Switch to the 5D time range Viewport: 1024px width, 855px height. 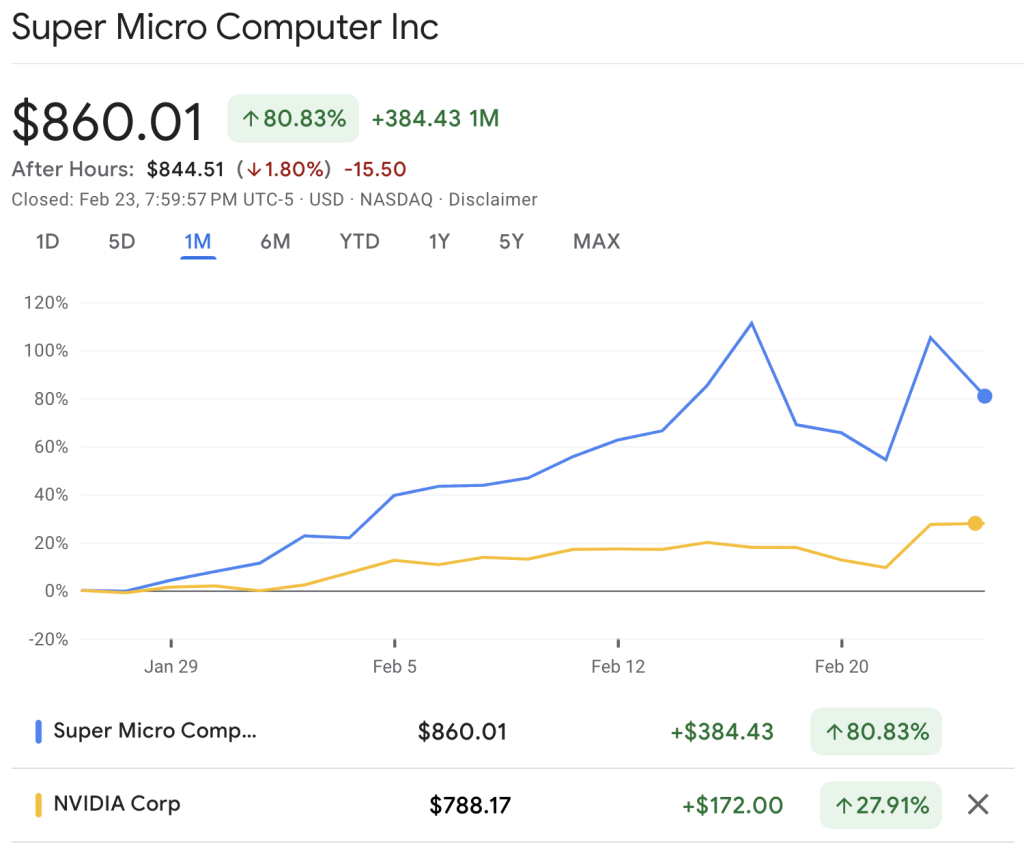121,241
